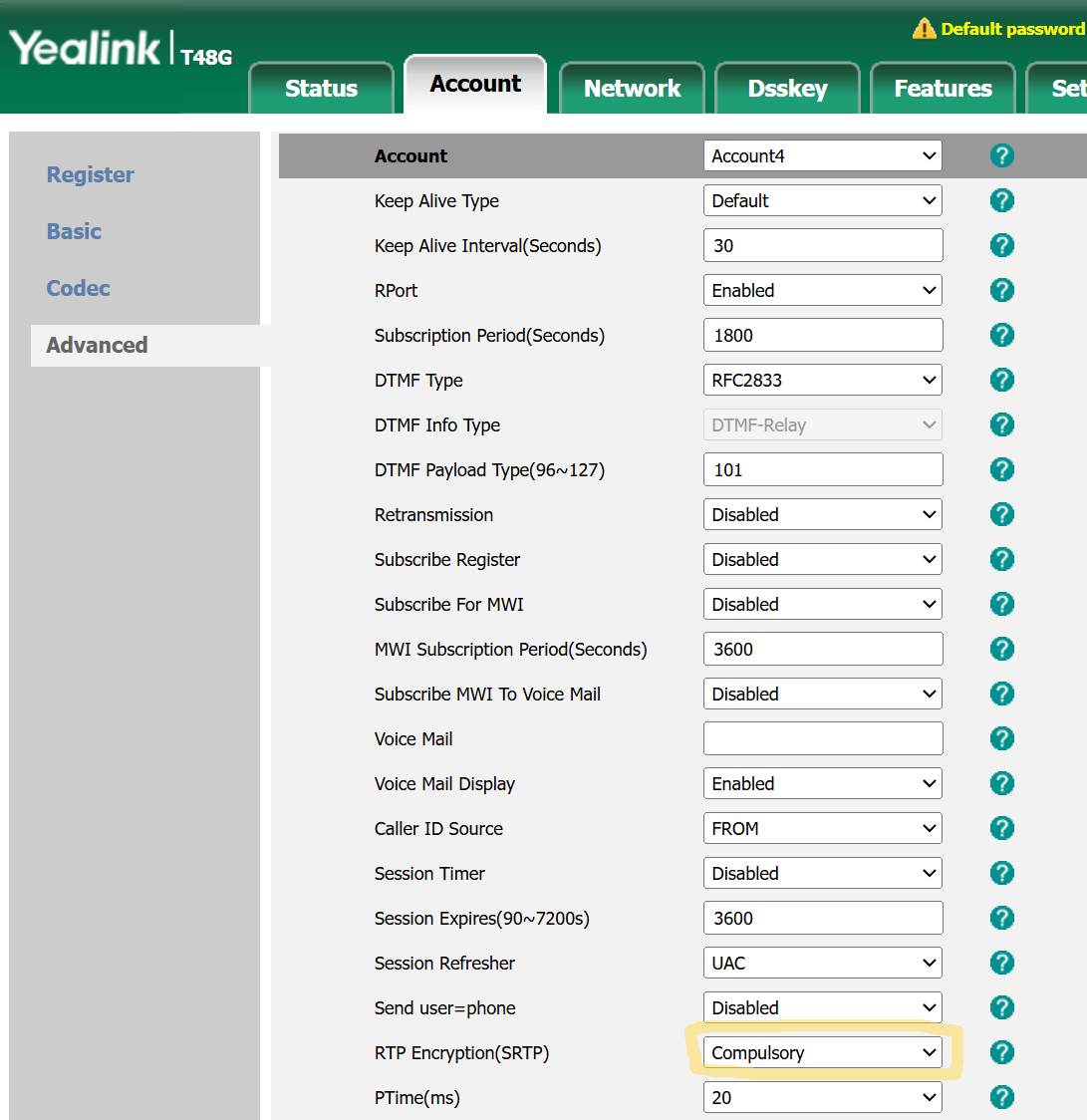Expand the PTime(ms) dropdown
Image resolution: width=1087 pixels, height=1120 pixels.
pyautogui.click(x=822, y=1097)
